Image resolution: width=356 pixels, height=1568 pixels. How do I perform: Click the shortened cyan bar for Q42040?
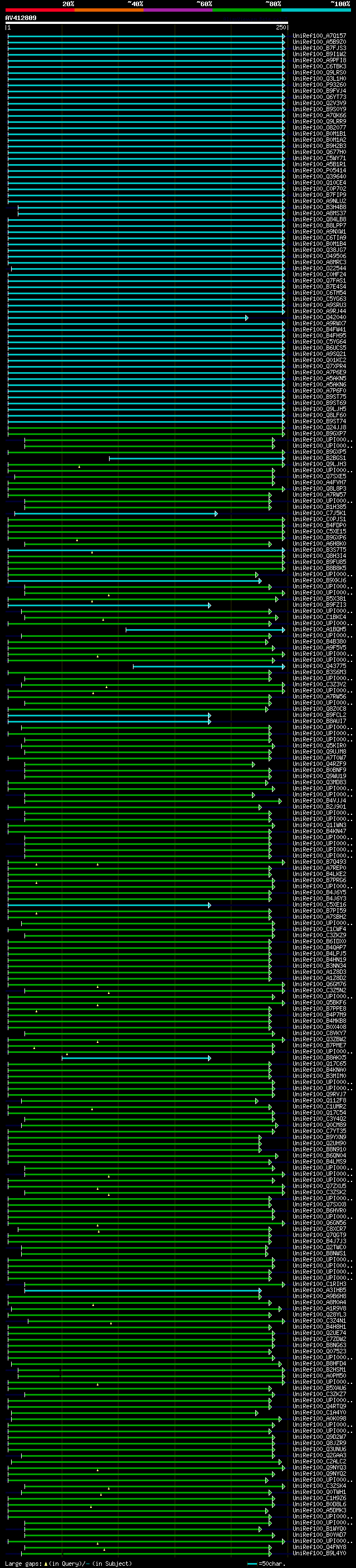[x=128, y=318]
